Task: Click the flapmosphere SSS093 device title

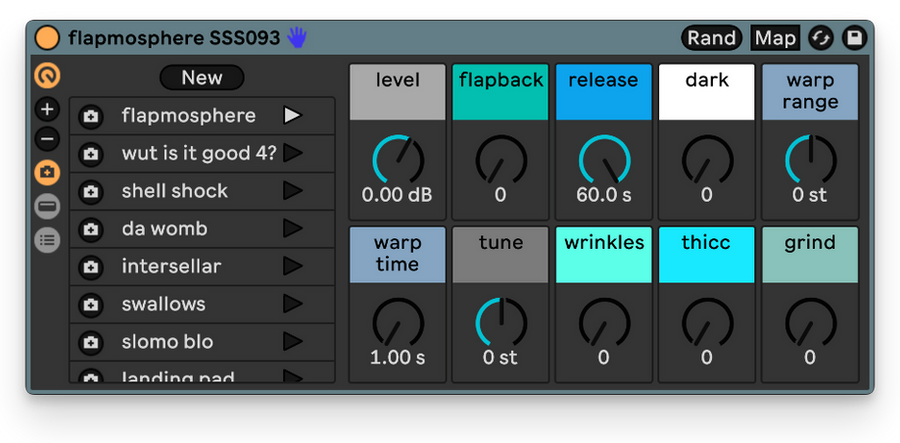Action: point(174,38)
